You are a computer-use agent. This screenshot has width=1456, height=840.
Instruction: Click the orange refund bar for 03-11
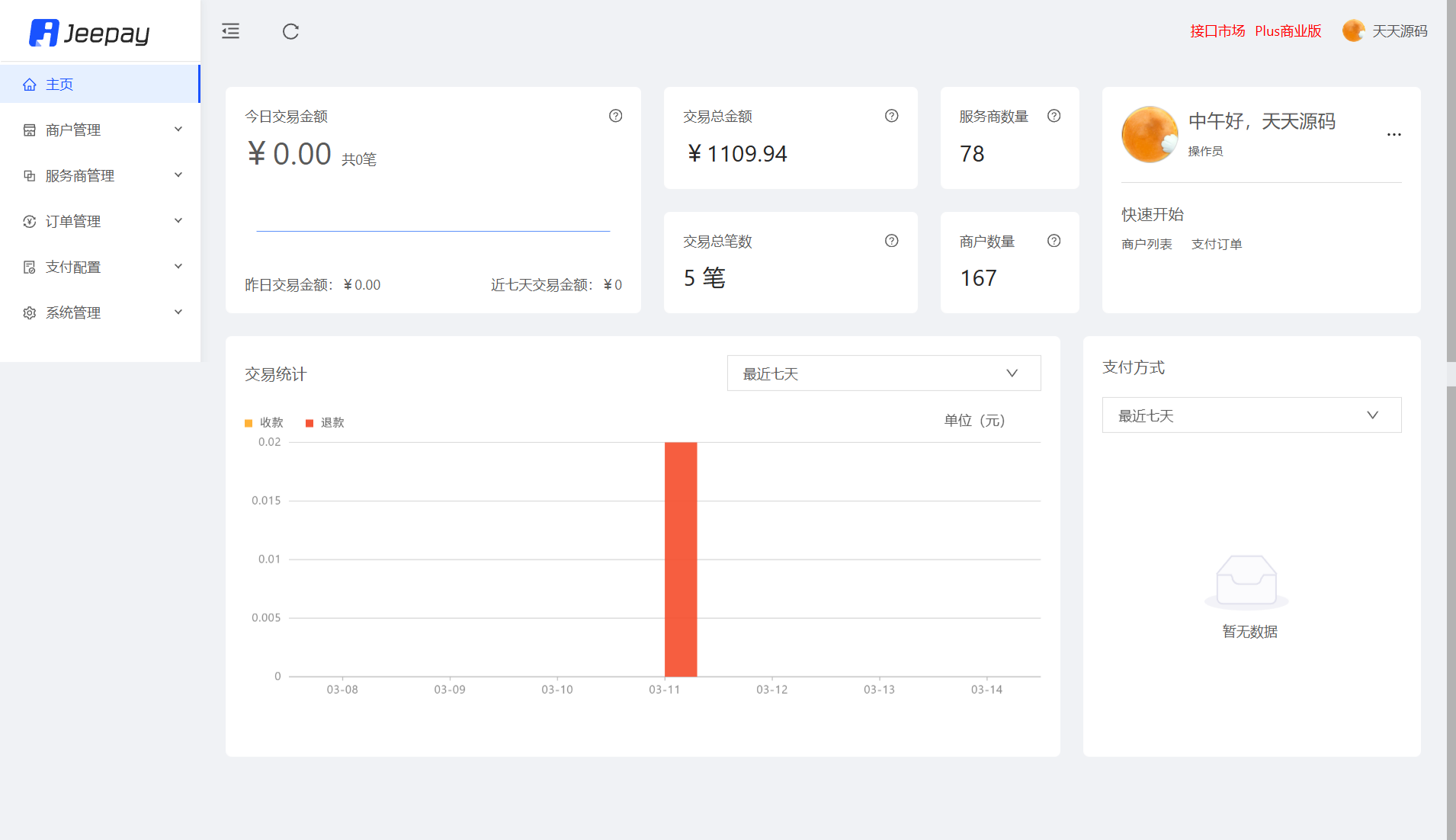[680, 556]
